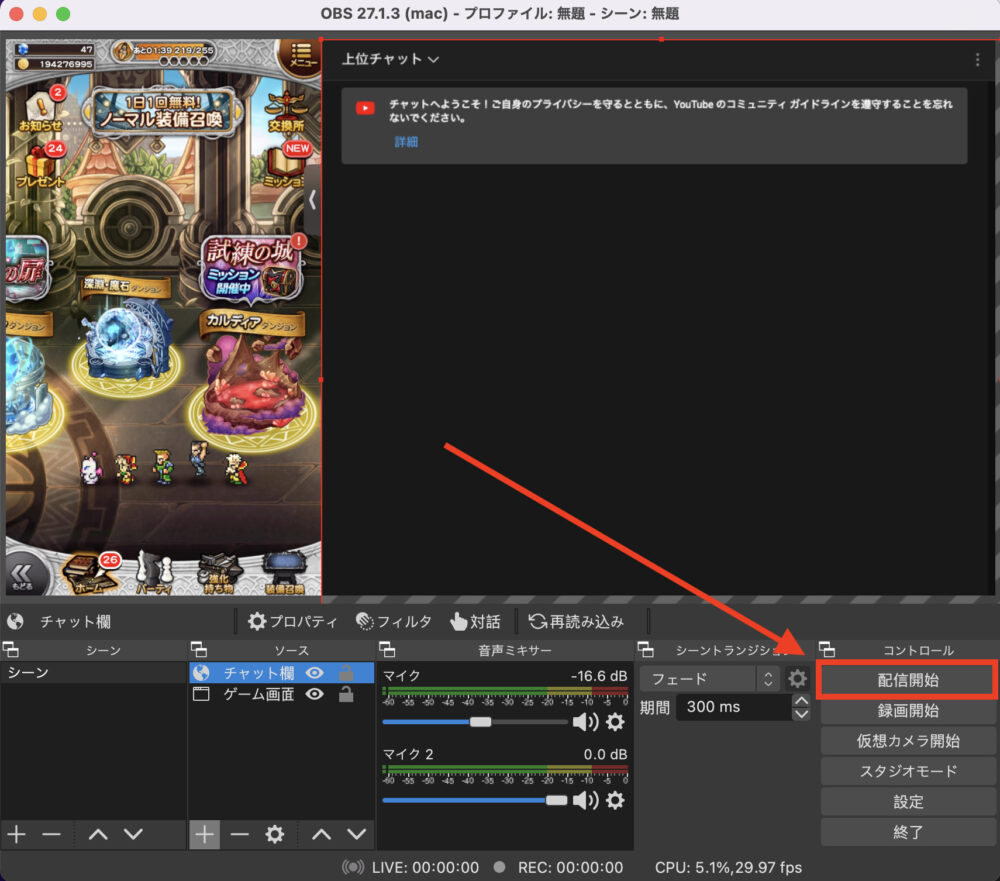Enable スタジオモード studio mode
The image size is (1000, 881).
click(x=908, y=771)
